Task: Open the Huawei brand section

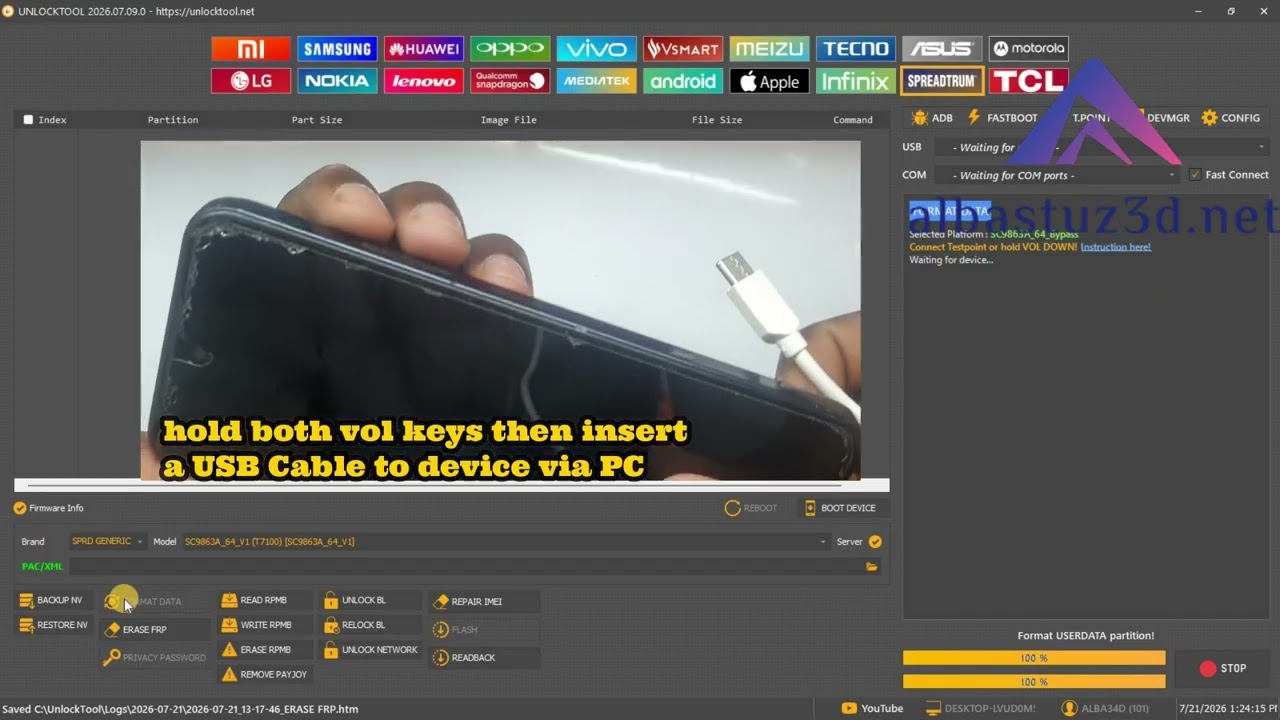Action: pyautogui.click(x=424, y=49)
